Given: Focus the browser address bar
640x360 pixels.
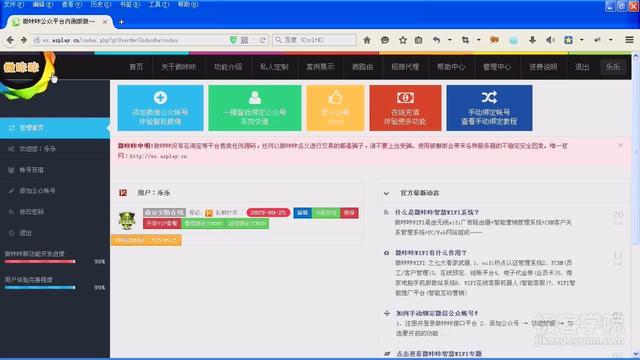Looking at the screenshot, I should click(x=131, y=40).
